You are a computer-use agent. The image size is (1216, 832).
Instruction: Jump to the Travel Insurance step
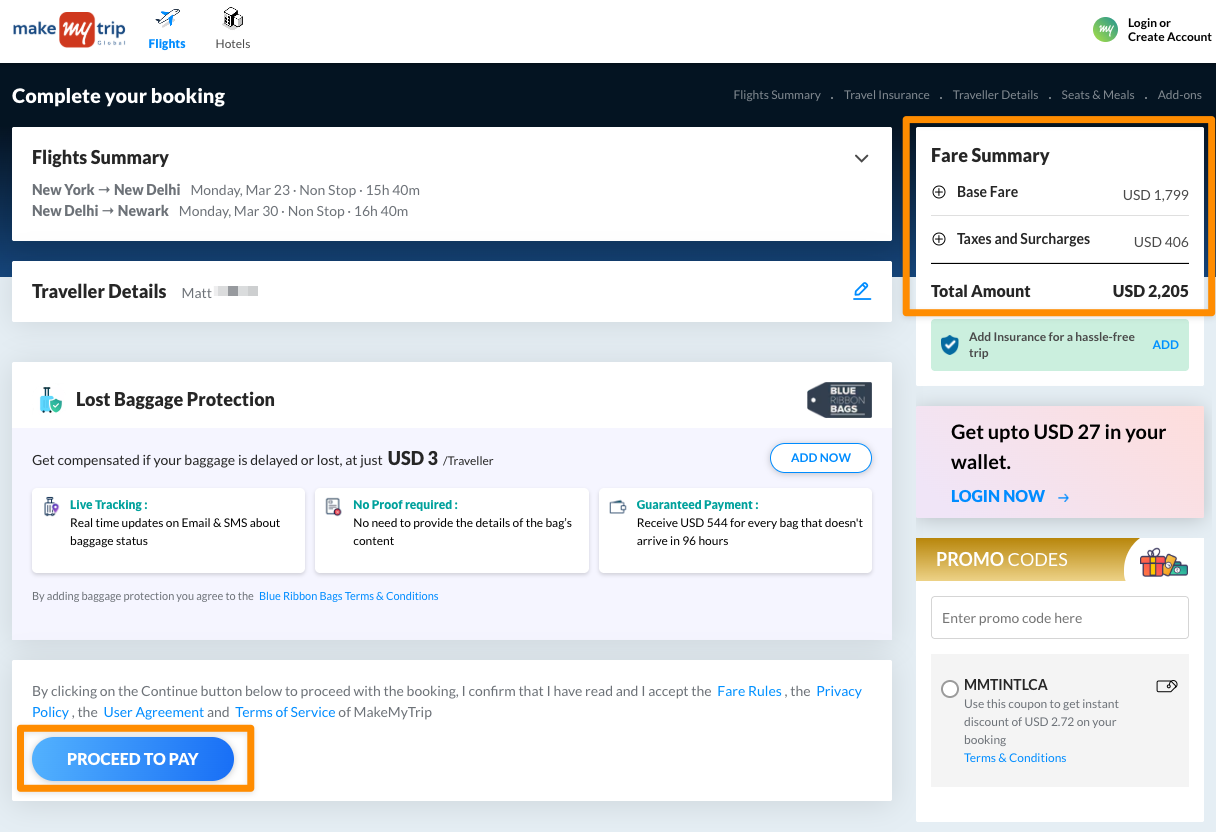[886, 95]
